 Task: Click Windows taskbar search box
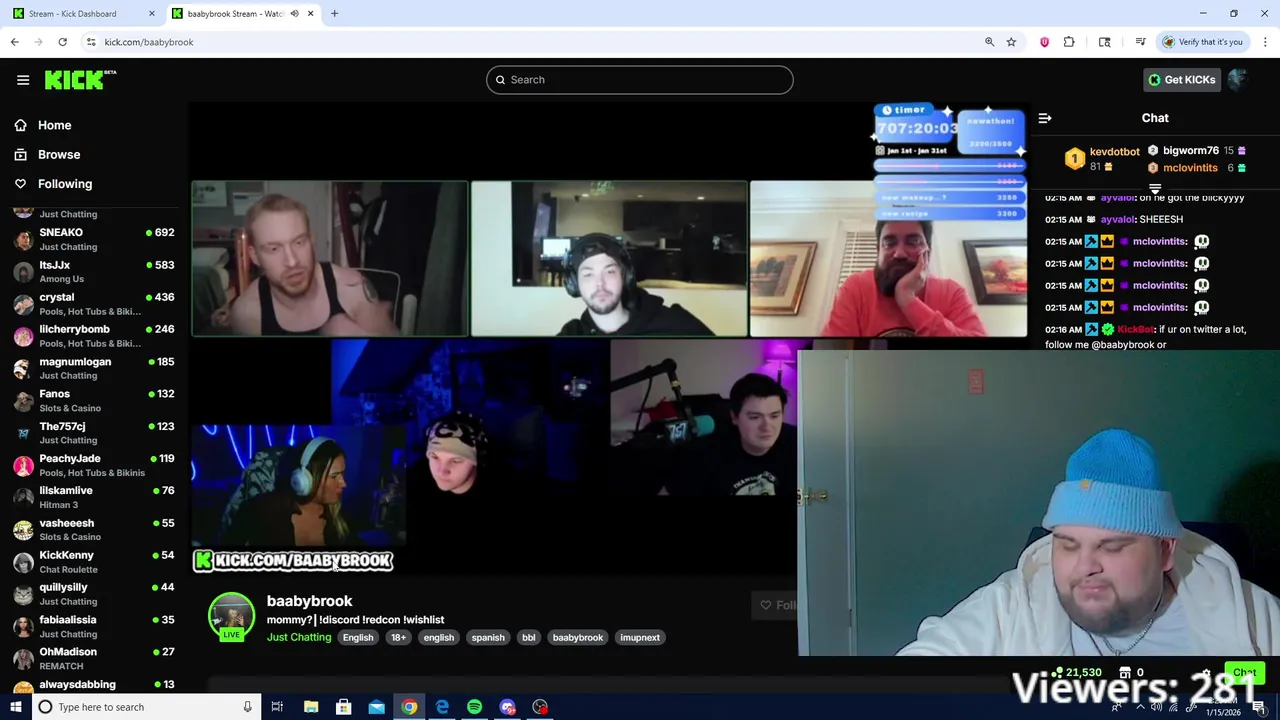147,707
